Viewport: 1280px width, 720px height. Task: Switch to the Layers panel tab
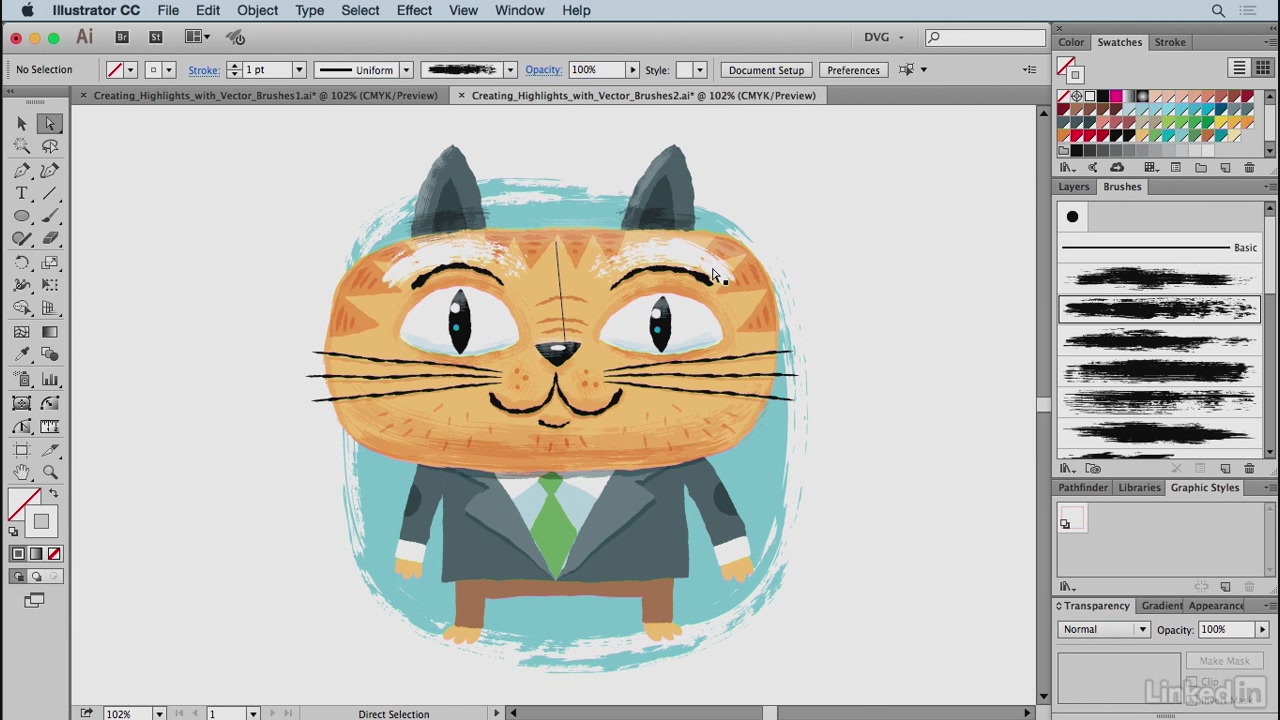click(x=1074, y=187)
